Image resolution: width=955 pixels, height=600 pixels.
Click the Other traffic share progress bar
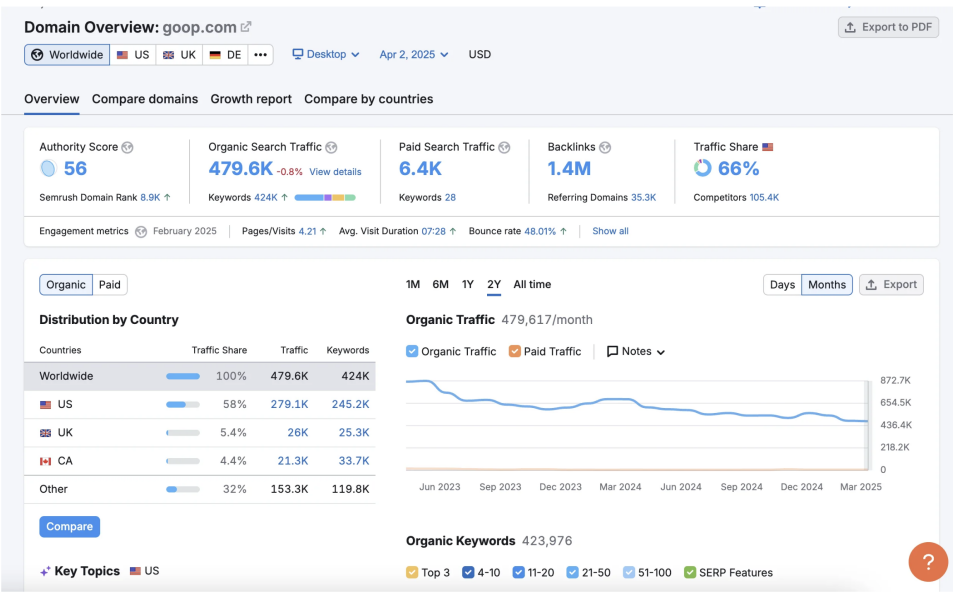[x=183, y=489]
